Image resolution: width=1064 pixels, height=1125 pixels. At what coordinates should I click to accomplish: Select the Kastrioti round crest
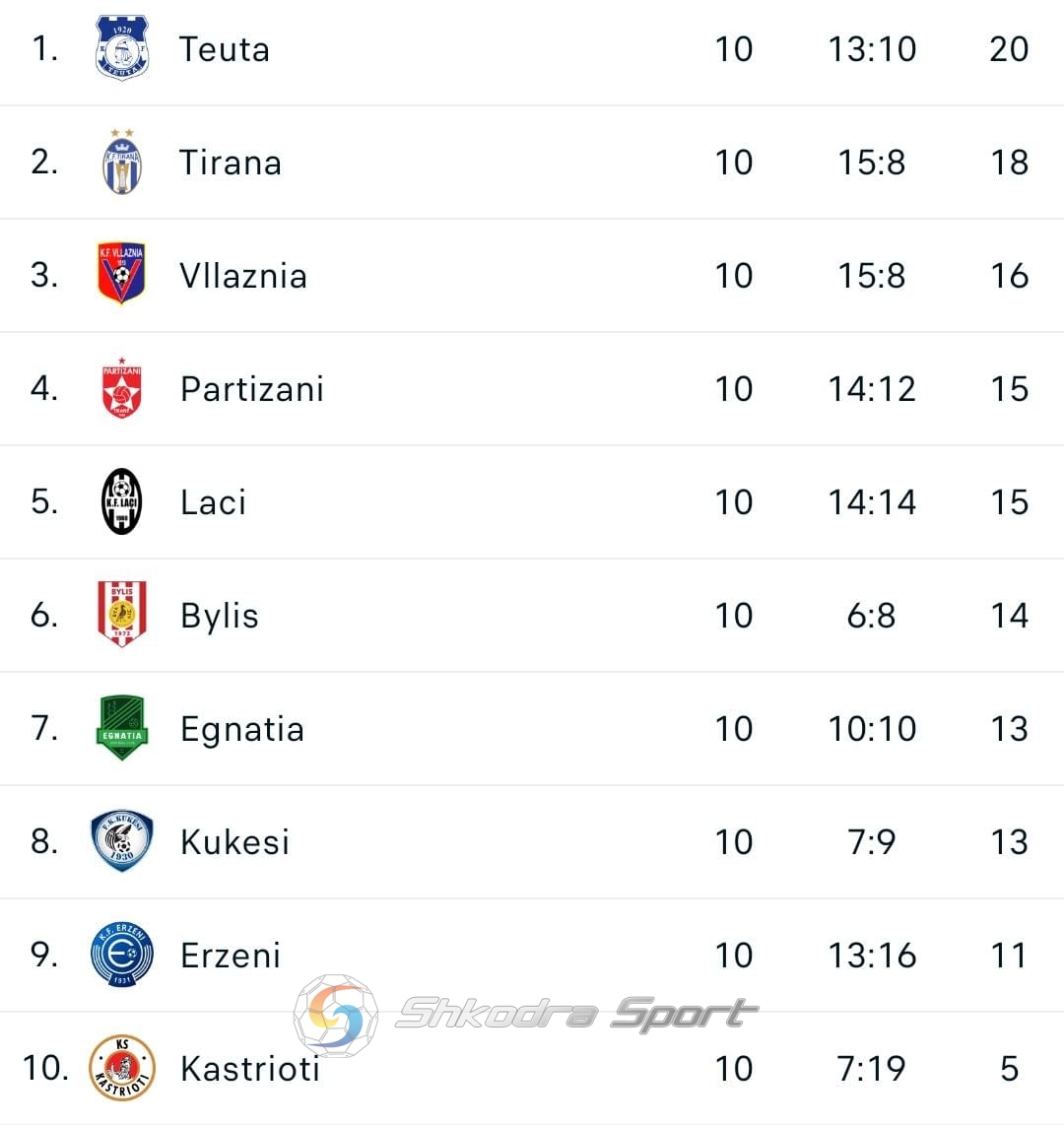point(122,1068)
